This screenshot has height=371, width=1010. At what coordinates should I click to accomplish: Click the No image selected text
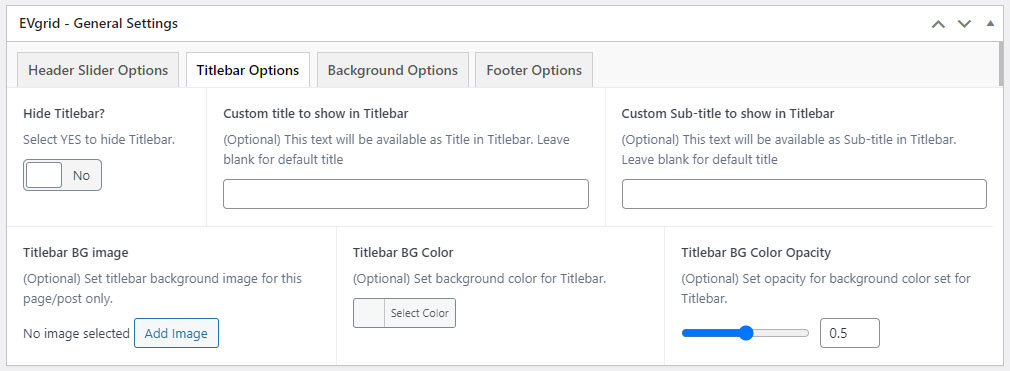[76, 334]
